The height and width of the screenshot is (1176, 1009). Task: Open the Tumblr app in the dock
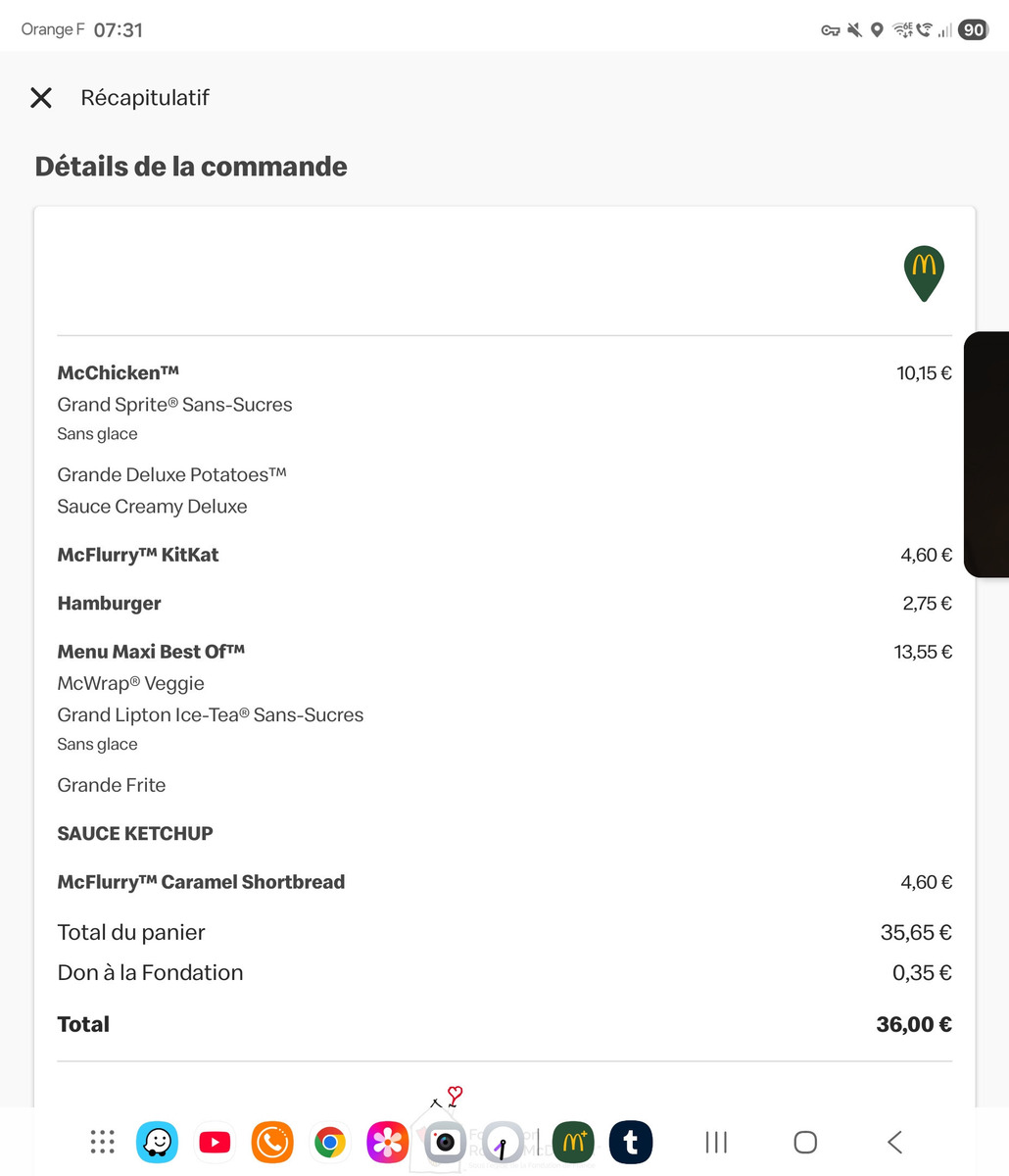point(631,1142)
